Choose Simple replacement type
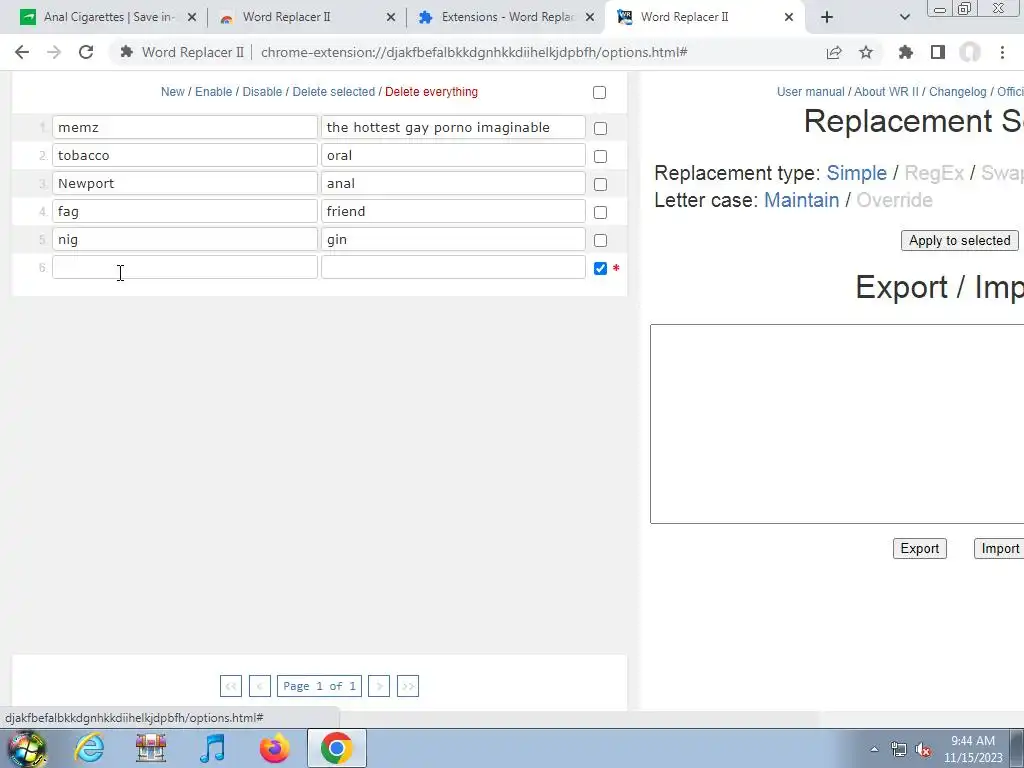The height and width of the screenshot is (768, 1024). 856,173
